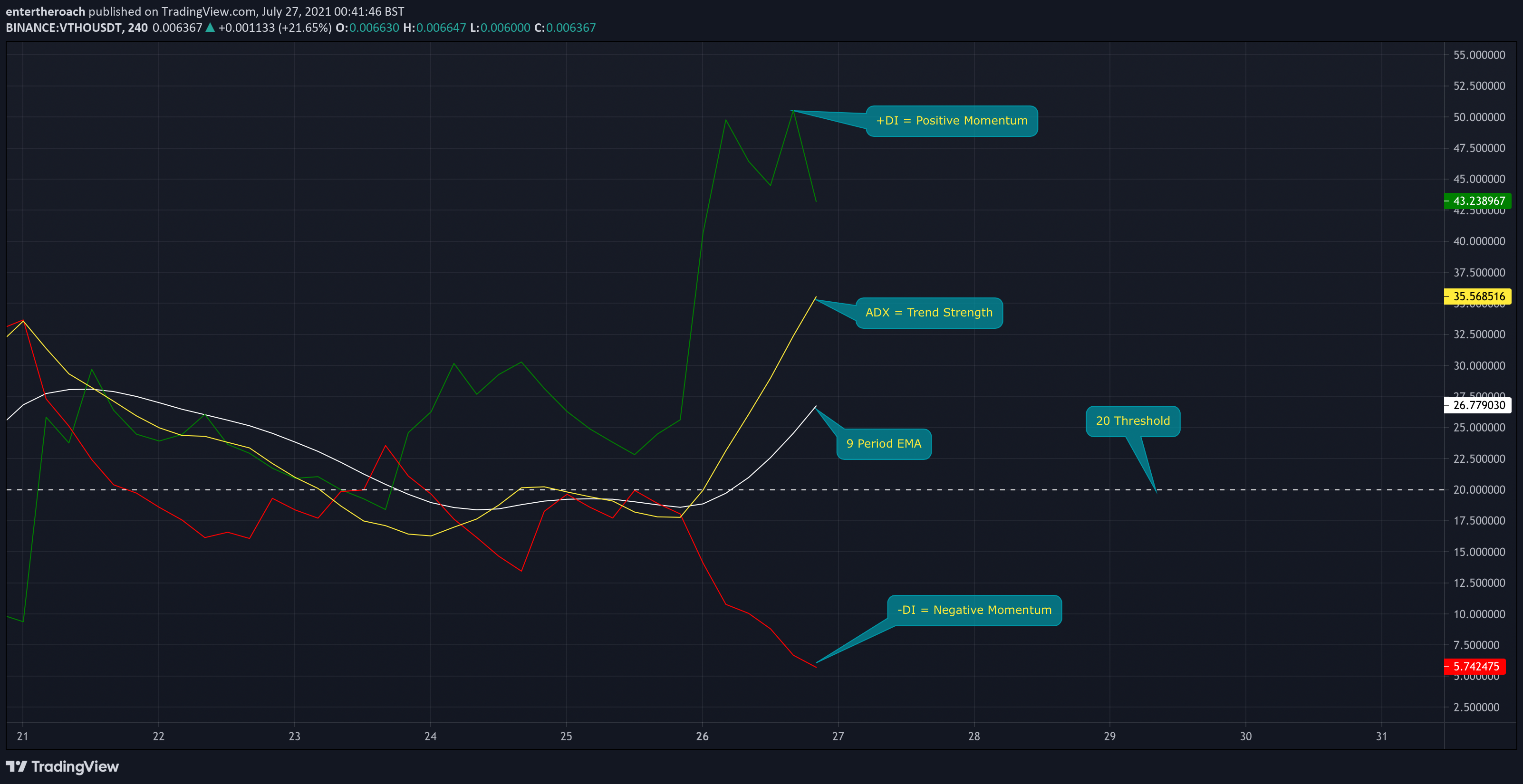Select the '+DI = Positive Momentum' annotation
Screen dimensions: 1523x784
[951, 121]
